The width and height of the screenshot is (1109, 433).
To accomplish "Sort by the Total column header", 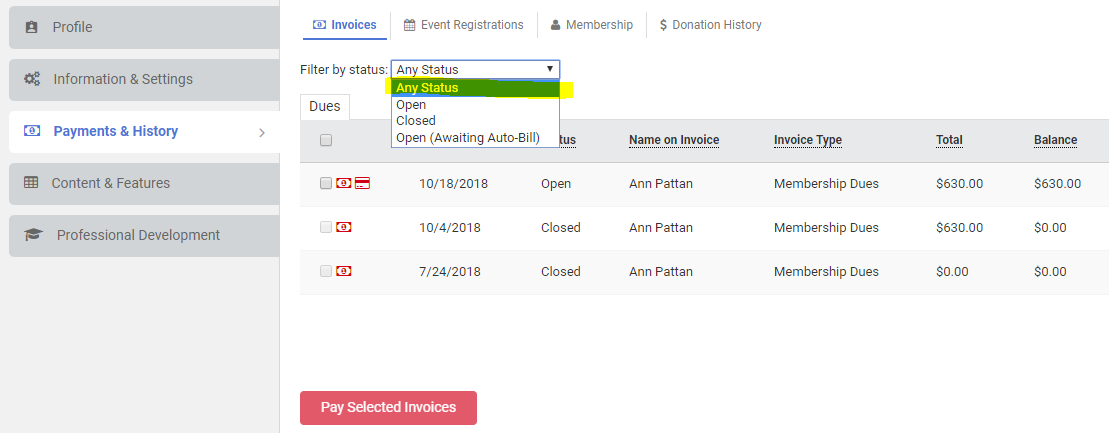I will click(x=950, y=140).
